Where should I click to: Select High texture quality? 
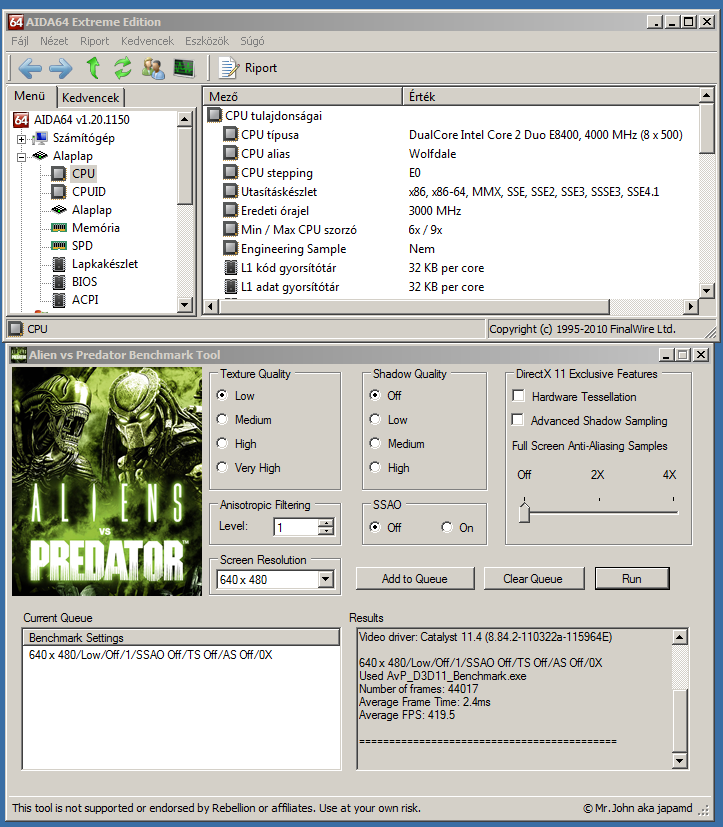222,443
